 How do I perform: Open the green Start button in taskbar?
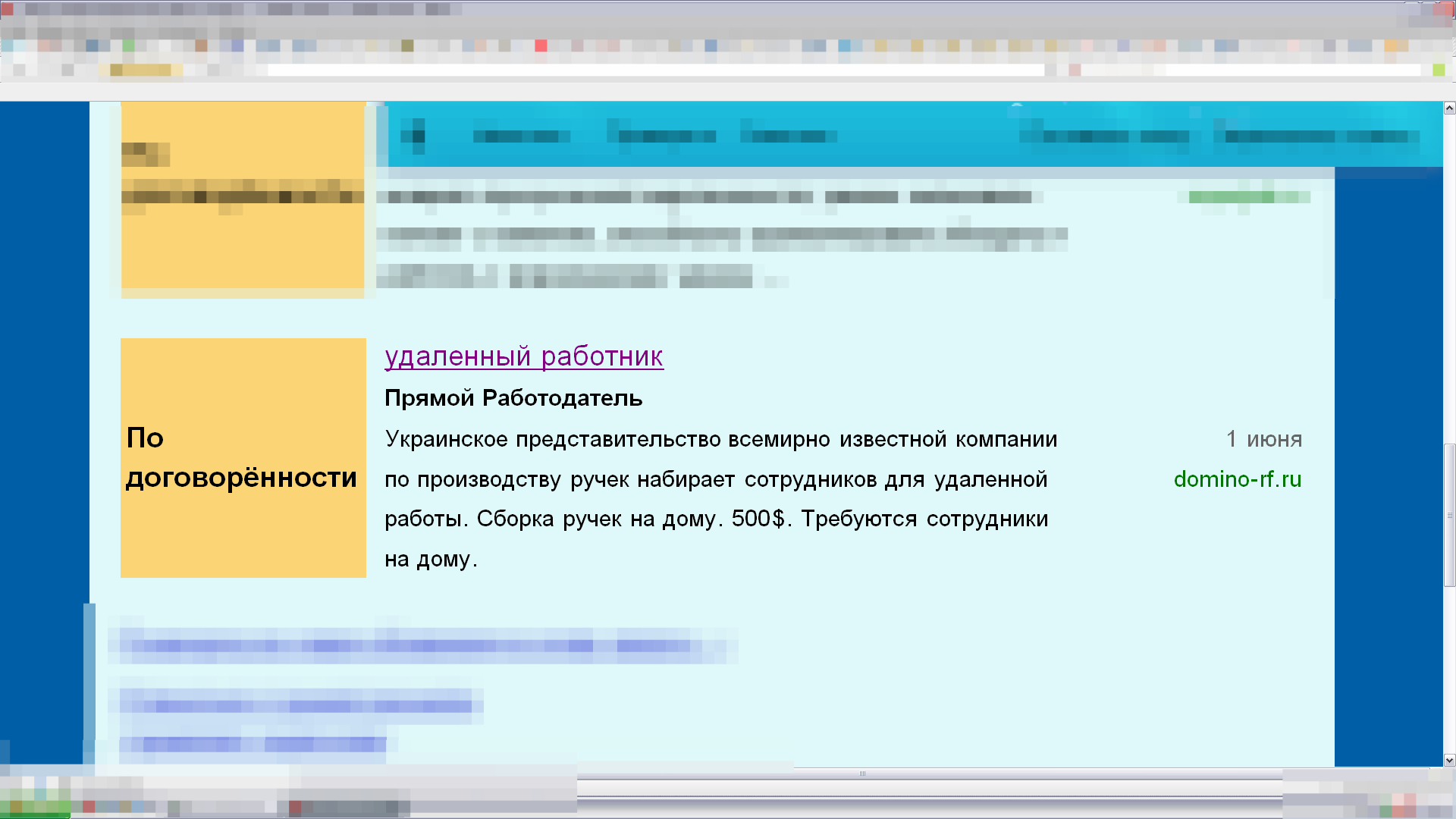[34, 808]
